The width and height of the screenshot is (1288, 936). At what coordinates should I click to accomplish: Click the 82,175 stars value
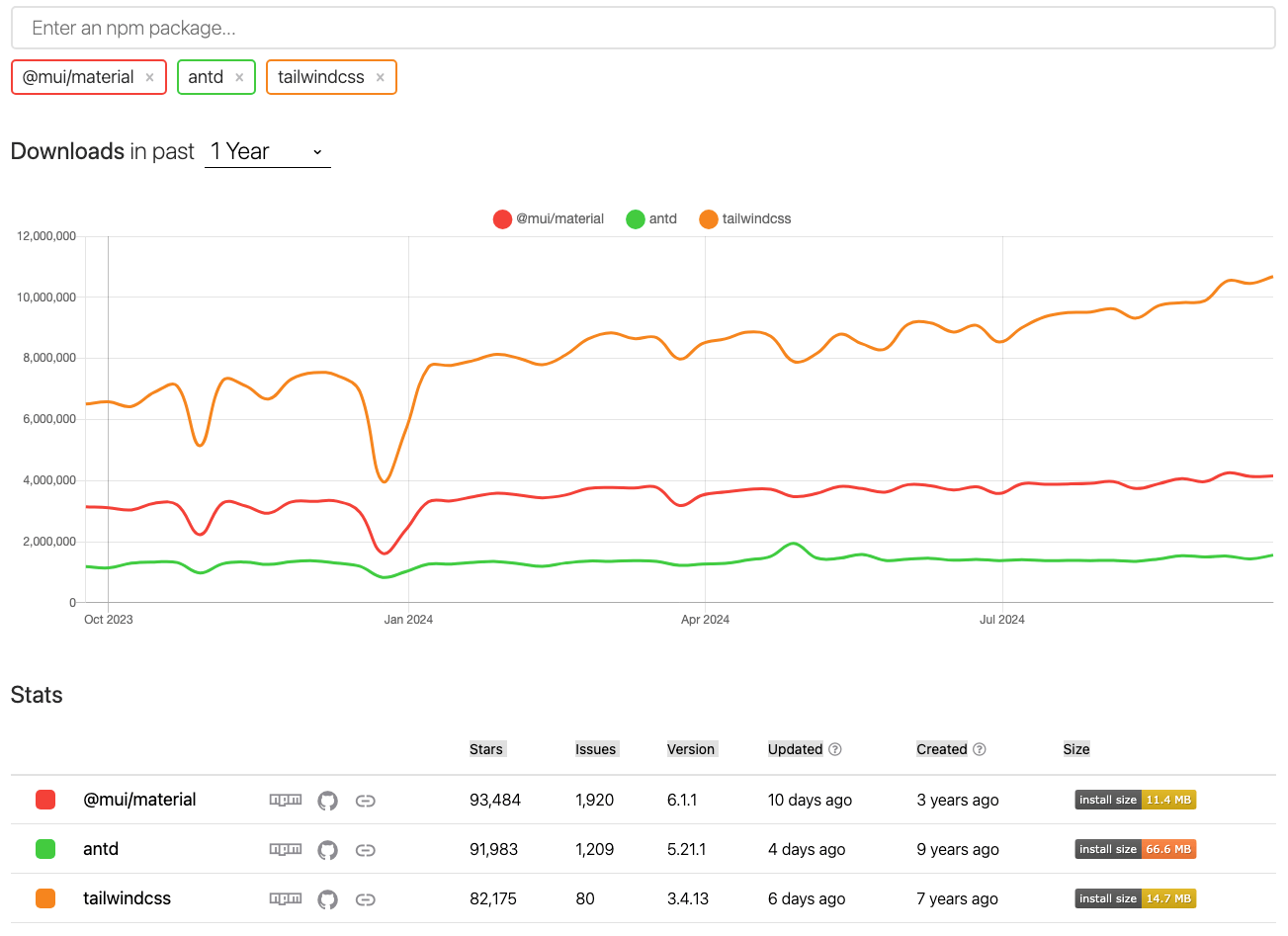(493, 898)
